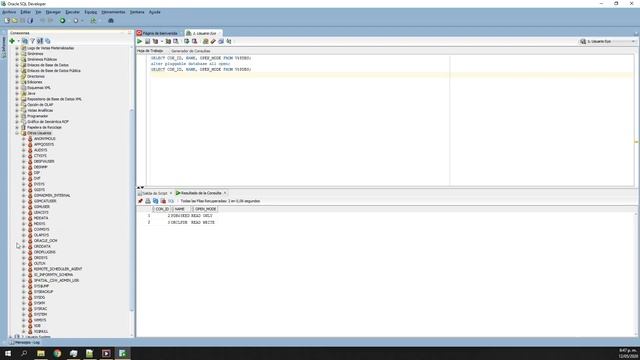Sort by the OPEN_MODE column header
Screen dimensions: 640x360
[205, 209]
